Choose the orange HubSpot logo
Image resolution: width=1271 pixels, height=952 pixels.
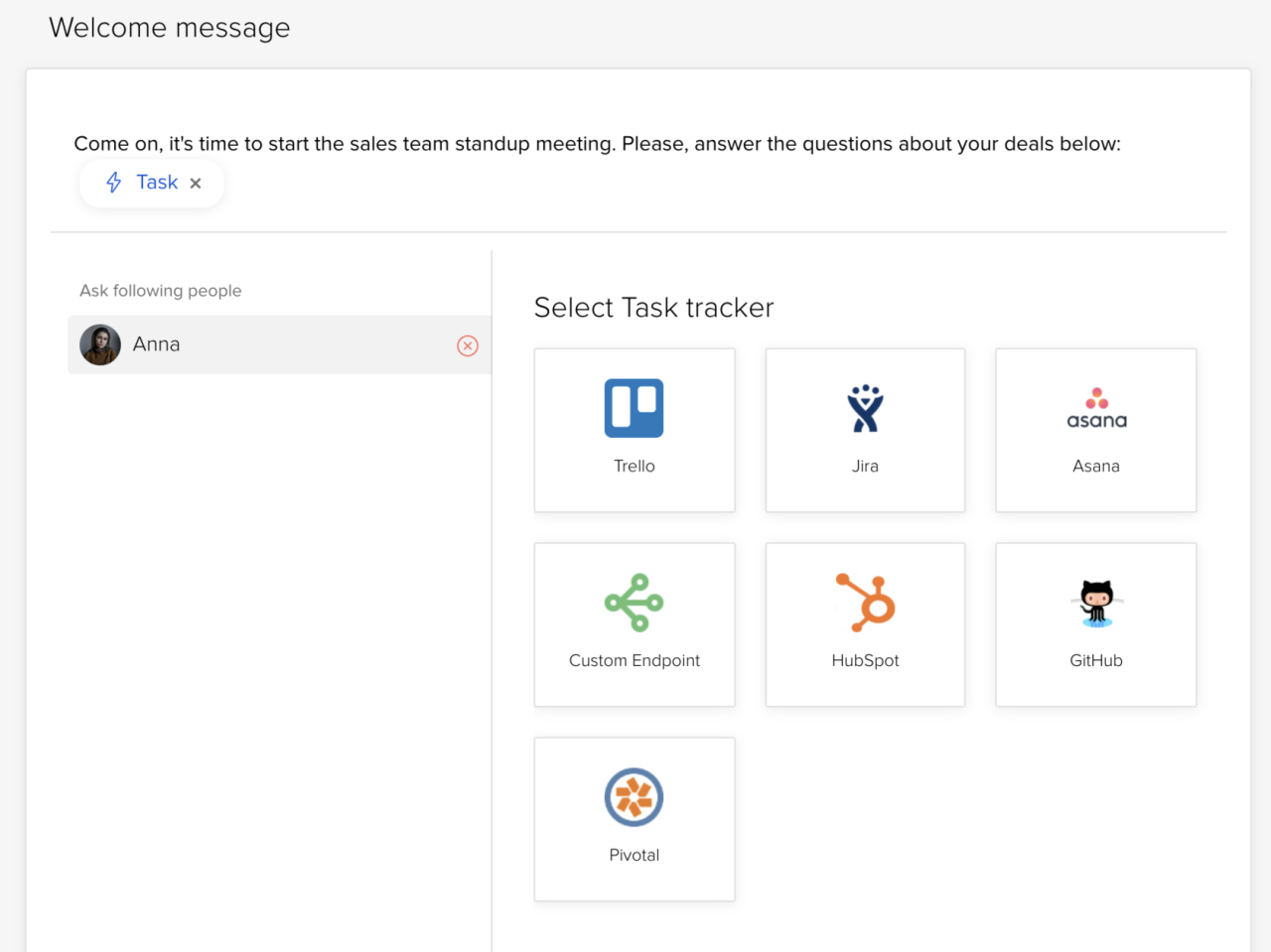865,603
